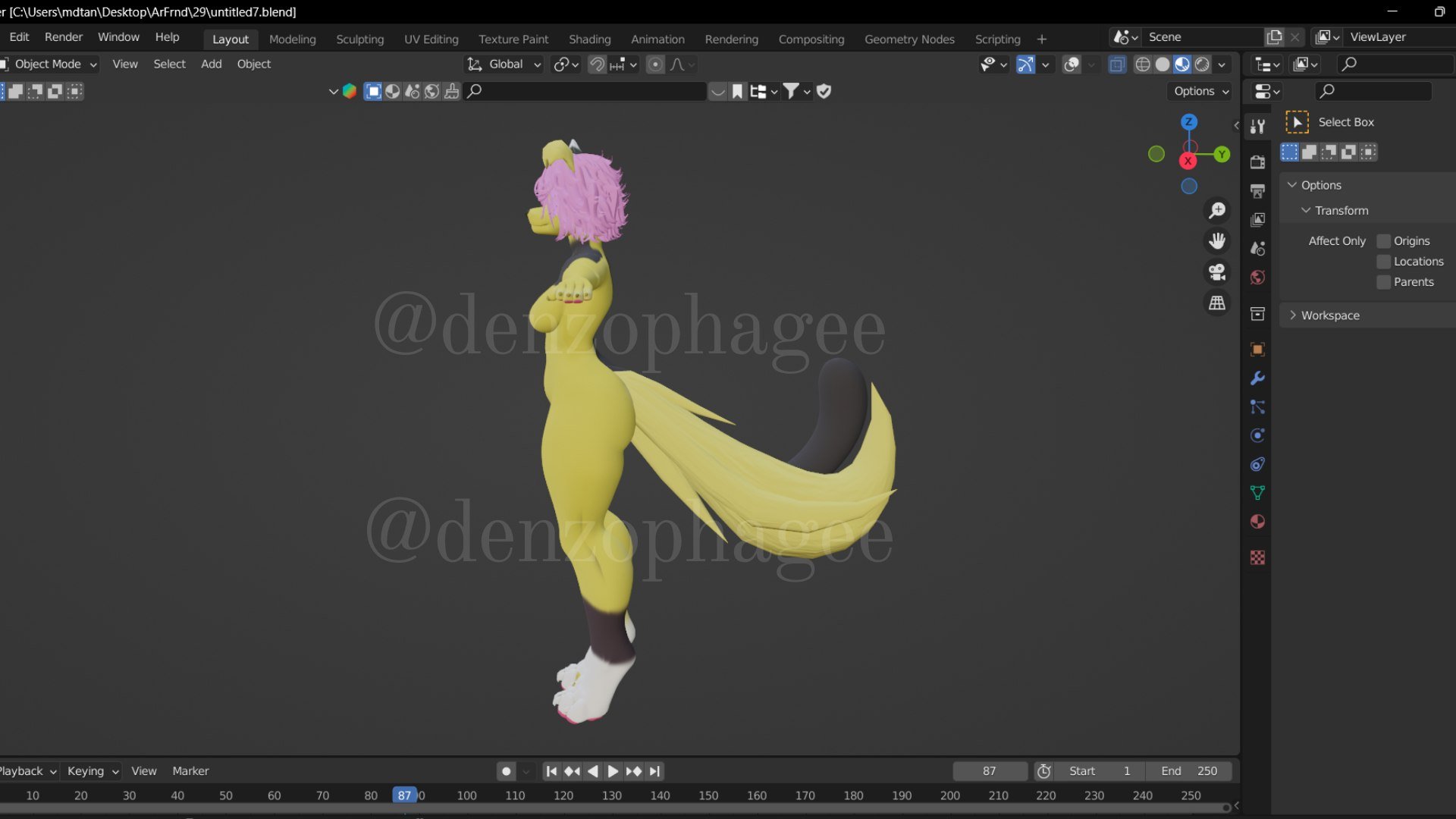
Task: Open the Object Mode dropdown
Action: [50, 64]
